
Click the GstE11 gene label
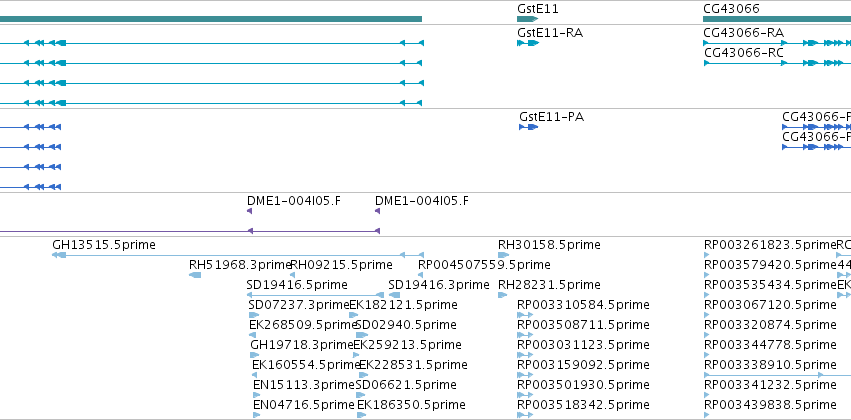(x=538, y=9)
